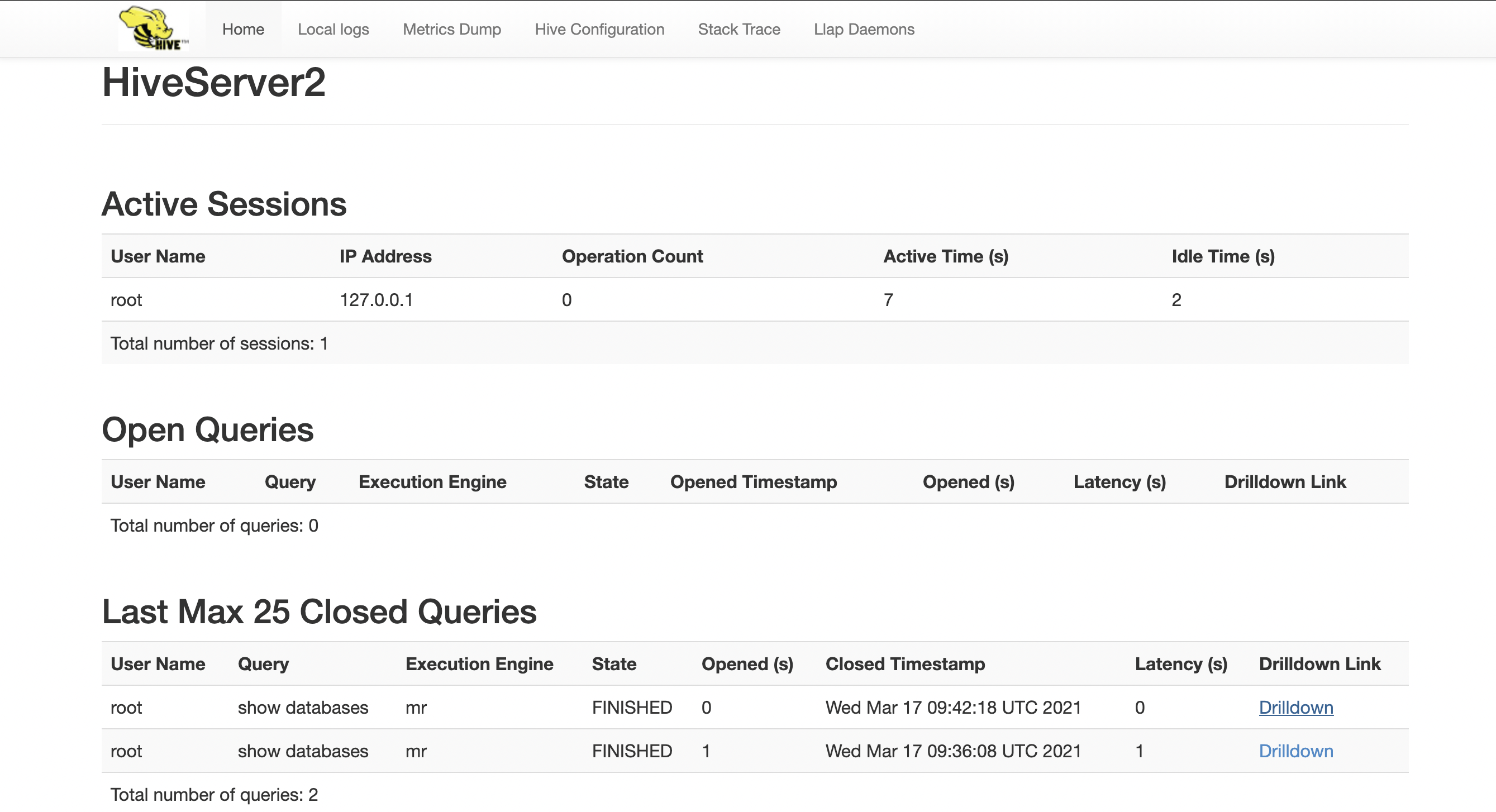
Task: Go to Local logs page
Action: point(333,29)
